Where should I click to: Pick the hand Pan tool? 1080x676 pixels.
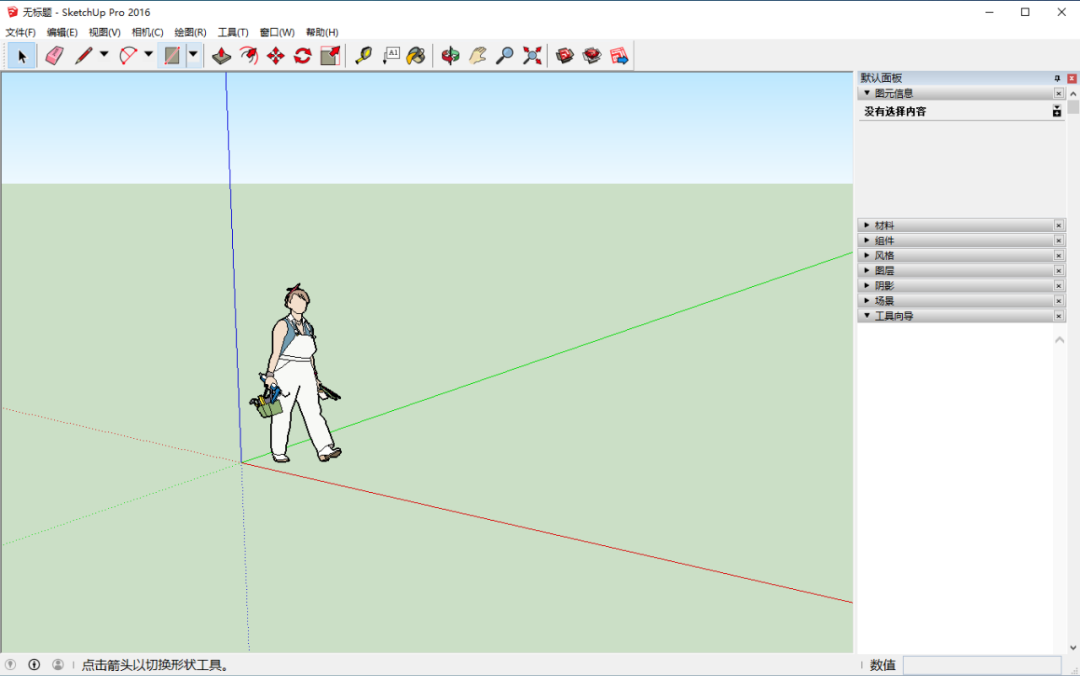[x=477, y=56]
